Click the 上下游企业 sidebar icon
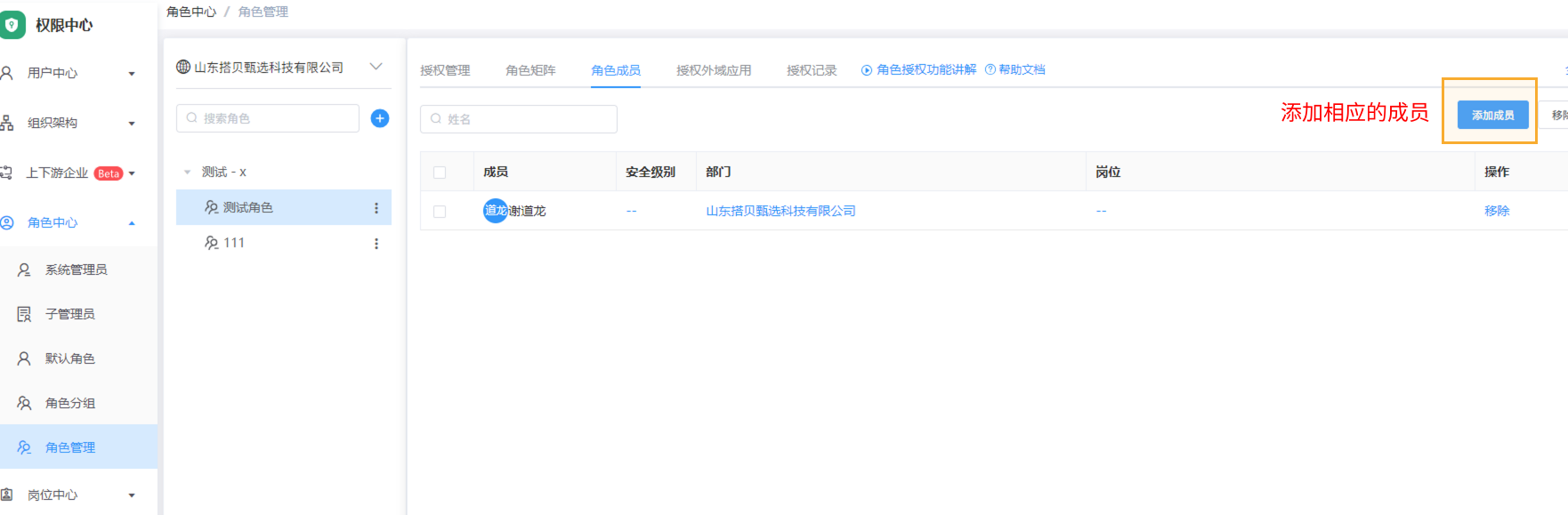Image resolution: width=1568 pixels, height=515 pixels. pyautogui.click(x=7, y=173)
